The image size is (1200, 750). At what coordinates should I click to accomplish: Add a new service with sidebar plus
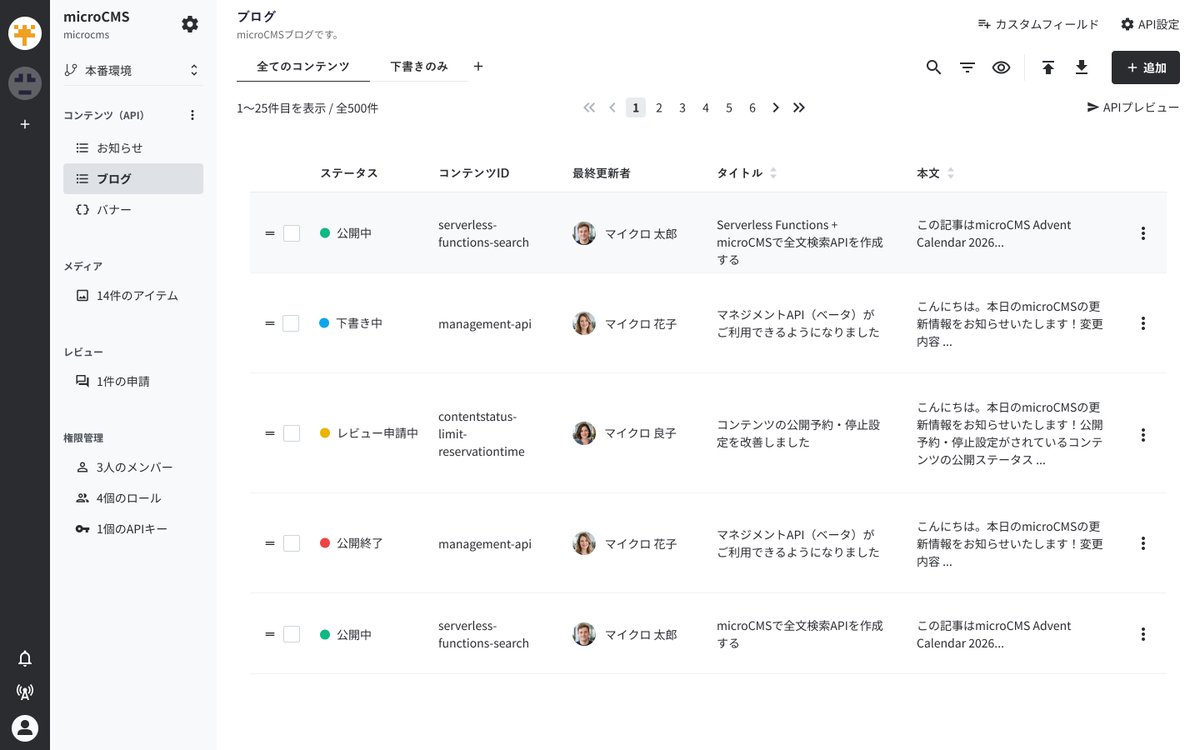[x=25, y=124]
